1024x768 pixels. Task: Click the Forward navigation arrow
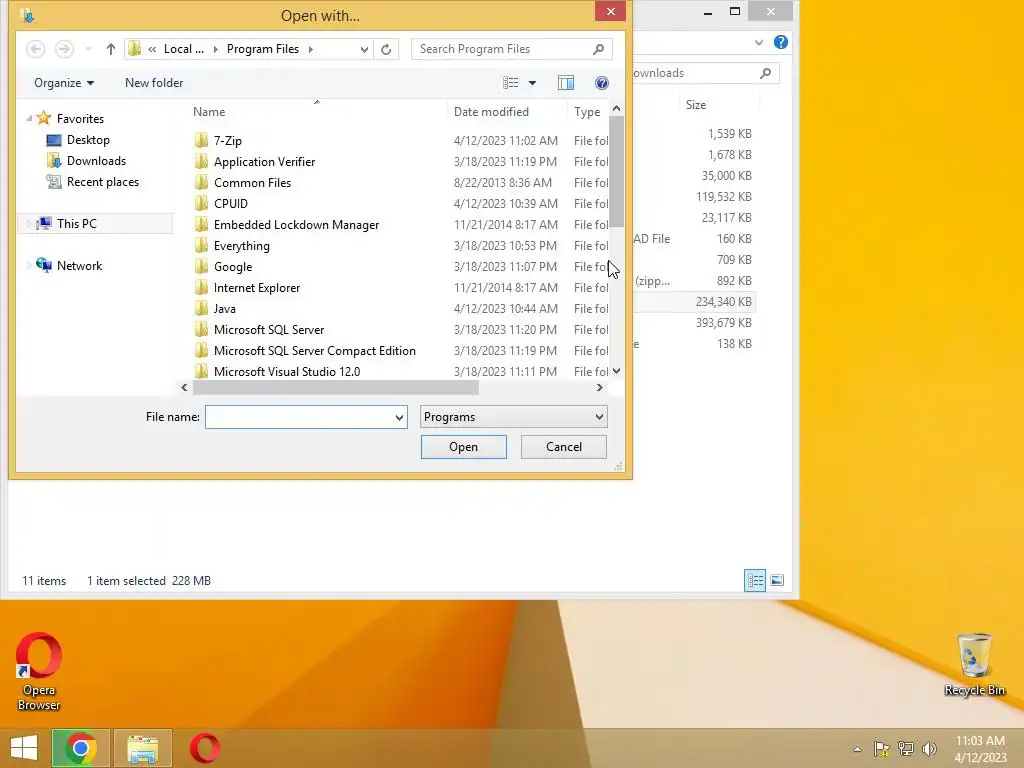click(x=64, y=49)
